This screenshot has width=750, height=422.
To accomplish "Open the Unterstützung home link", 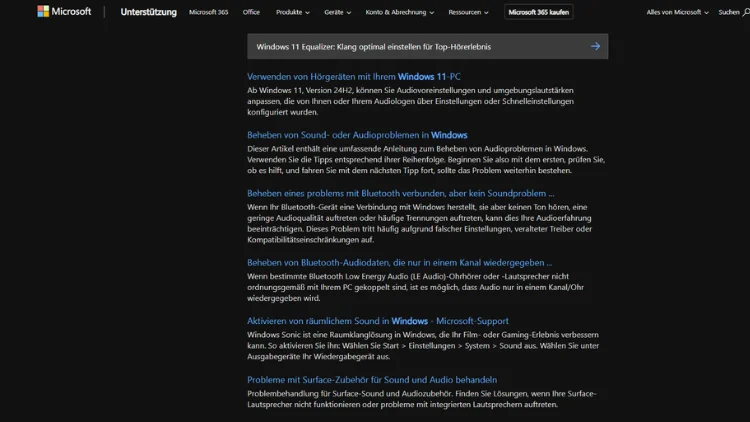I will [x=148, y=12].
